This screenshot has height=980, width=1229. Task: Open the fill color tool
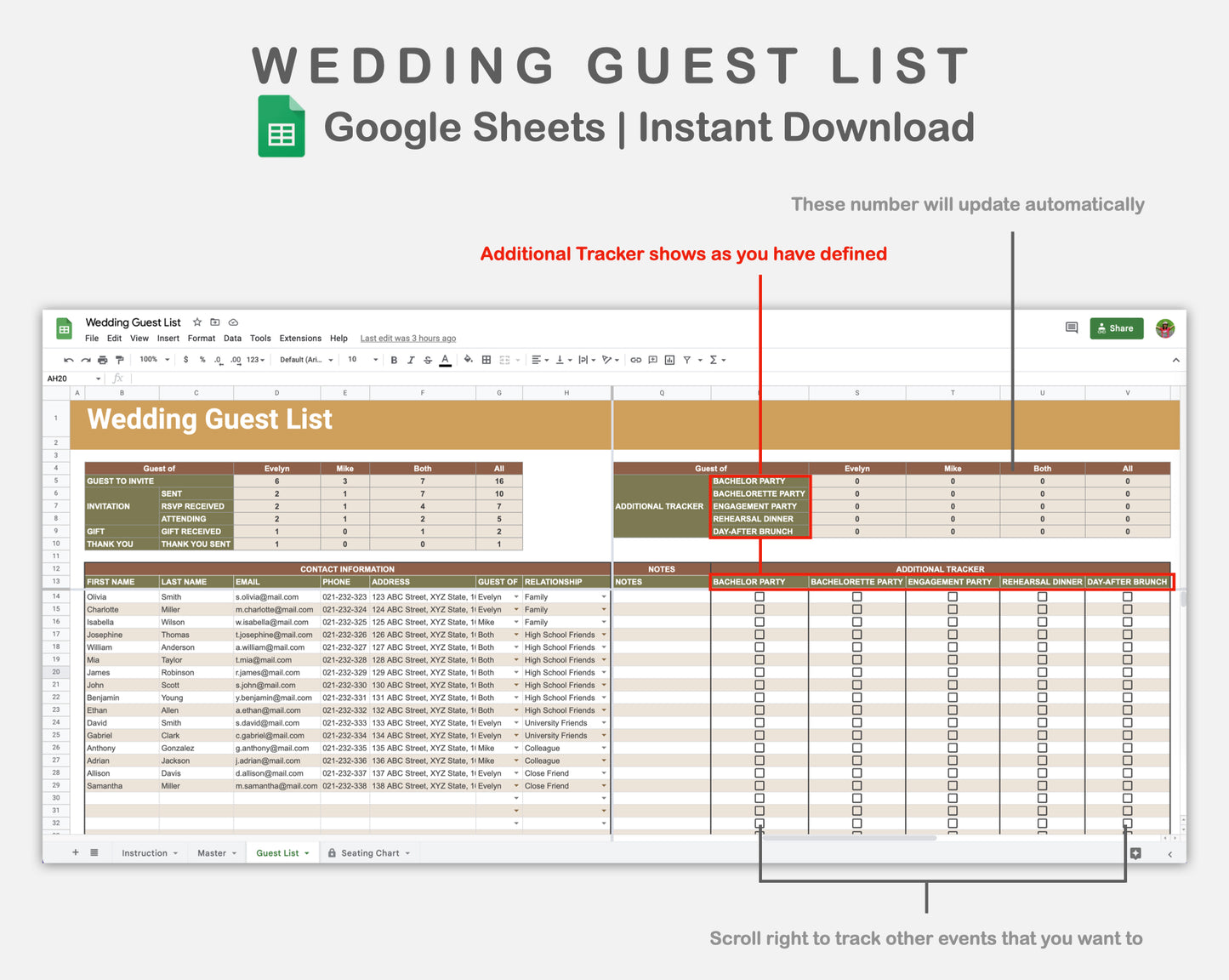[x=468, y=359]
